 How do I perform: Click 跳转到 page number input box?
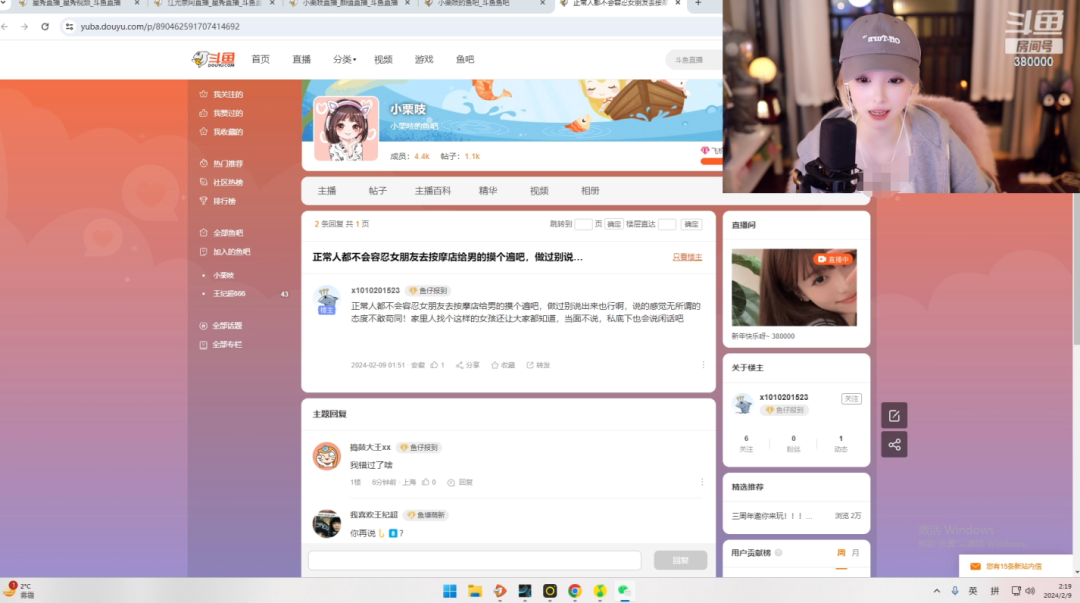(x=583, y=224)
